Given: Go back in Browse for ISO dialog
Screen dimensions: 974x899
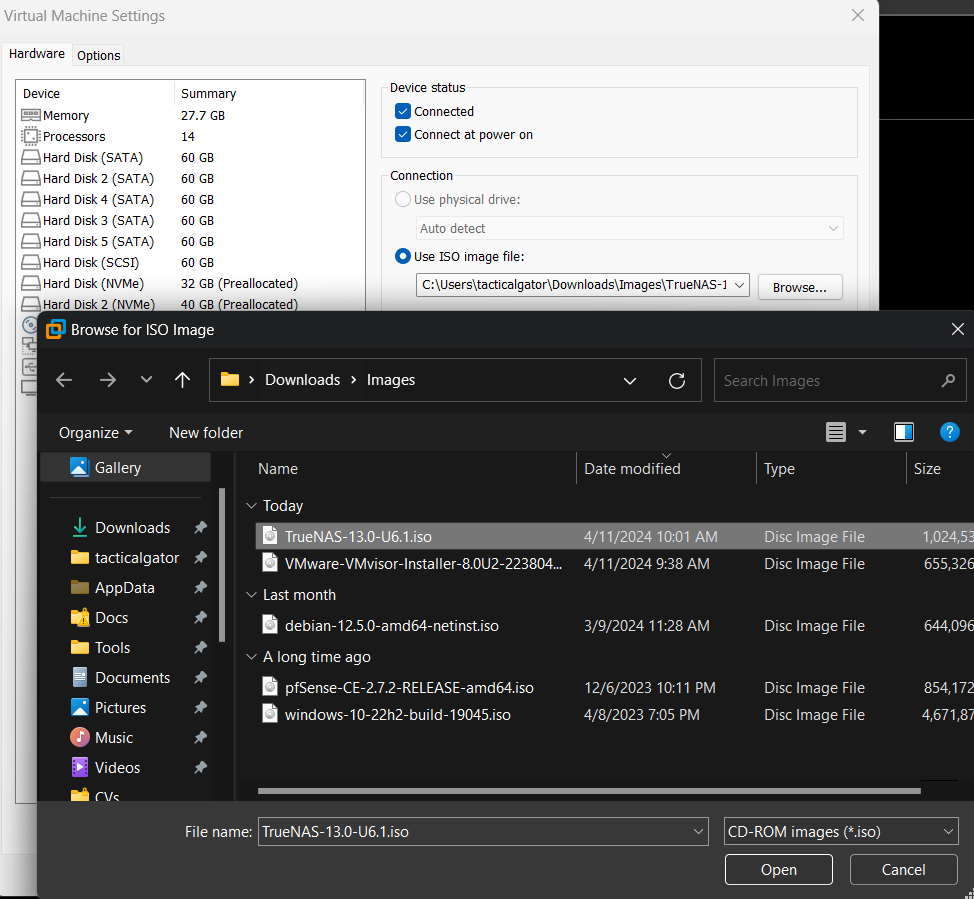Looking at the screenshot, I should (x=64, y=380).
